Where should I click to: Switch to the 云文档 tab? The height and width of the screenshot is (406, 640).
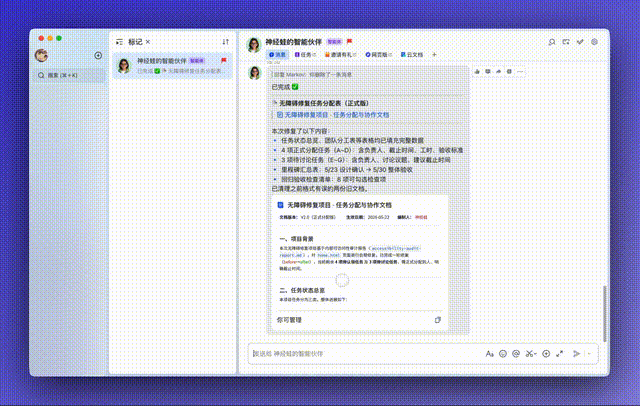[x=411, y=55]
